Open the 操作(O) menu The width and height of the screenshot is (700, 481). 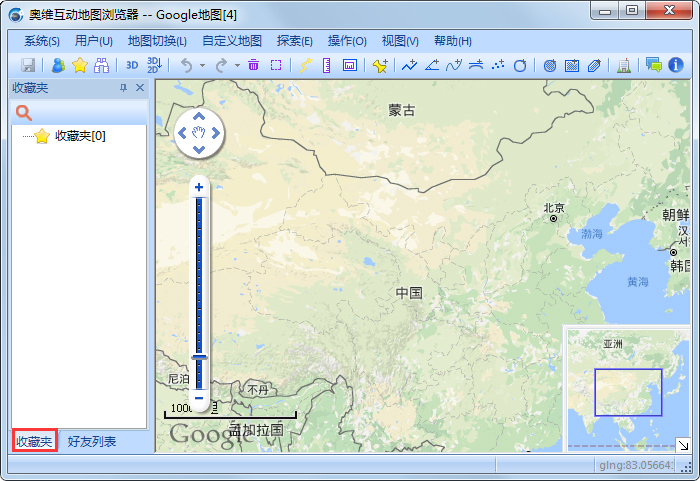pos(347,41)
